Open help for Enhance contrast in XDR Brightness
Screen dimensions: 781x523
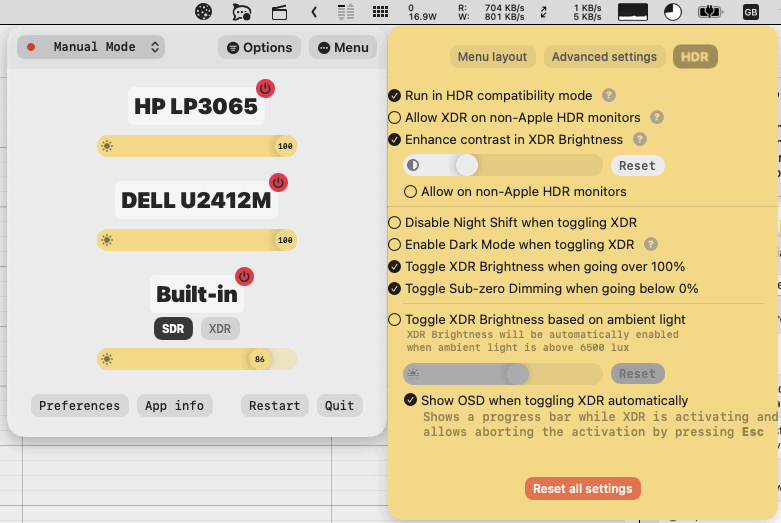click(x=640, y=139)
